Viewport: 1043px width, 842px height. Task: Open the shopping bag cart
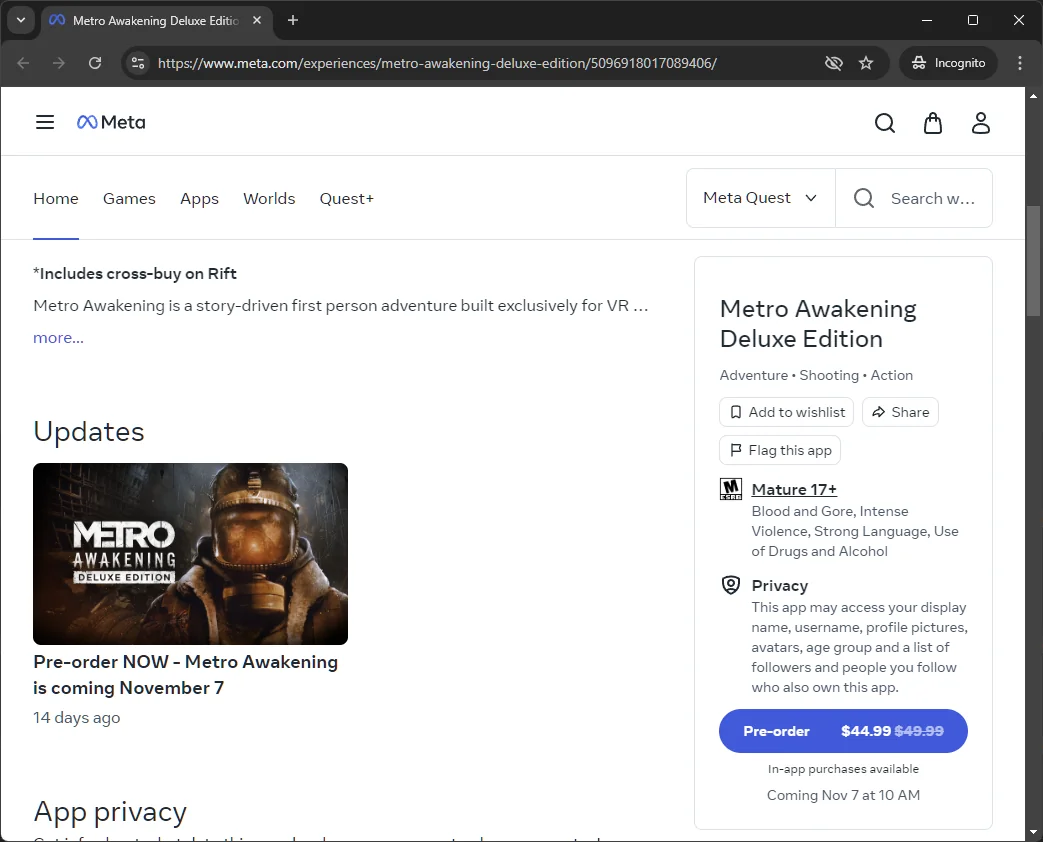coord(933,123)
